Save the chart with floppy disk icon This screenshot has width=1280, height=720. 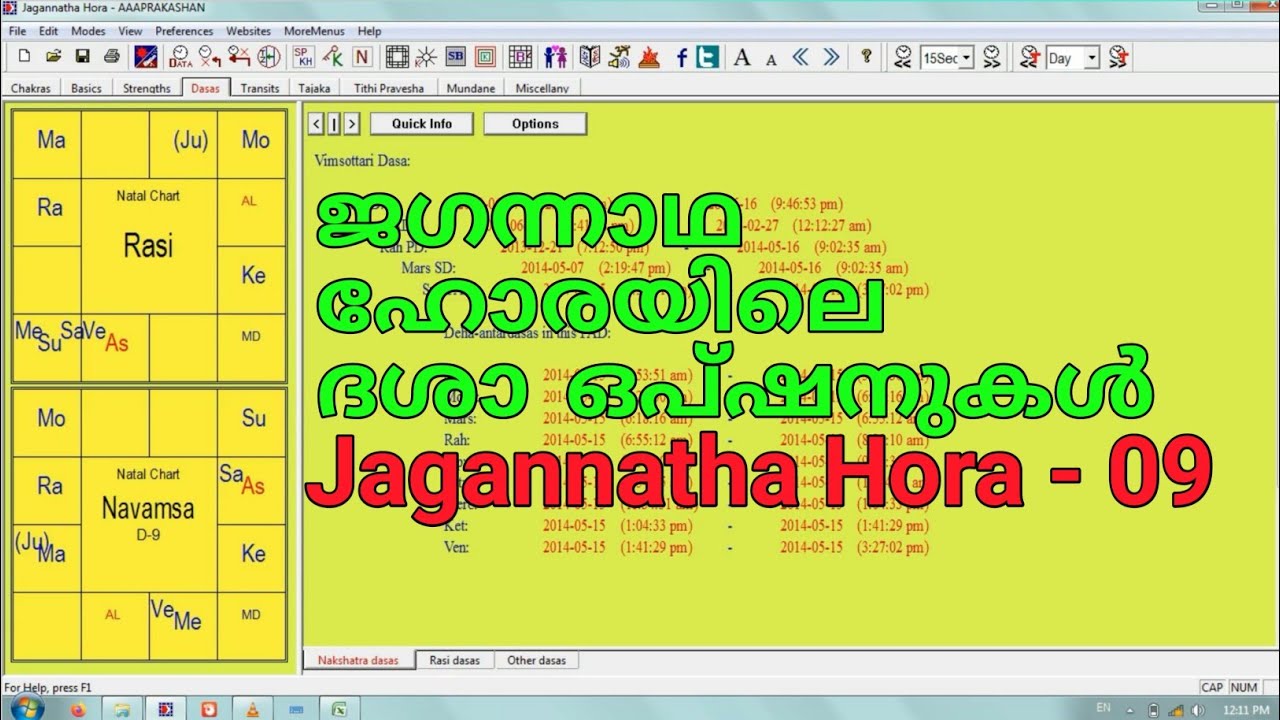click(83, 57)
